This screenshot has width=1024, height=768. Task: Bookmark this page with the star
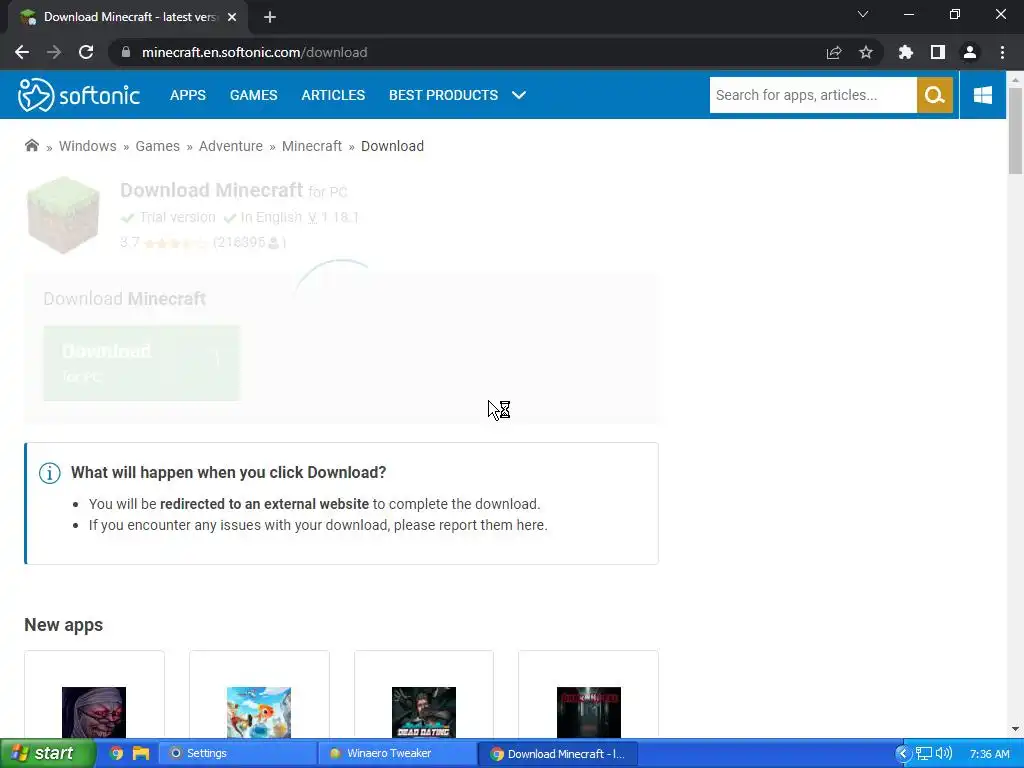[x=866, y=52]
